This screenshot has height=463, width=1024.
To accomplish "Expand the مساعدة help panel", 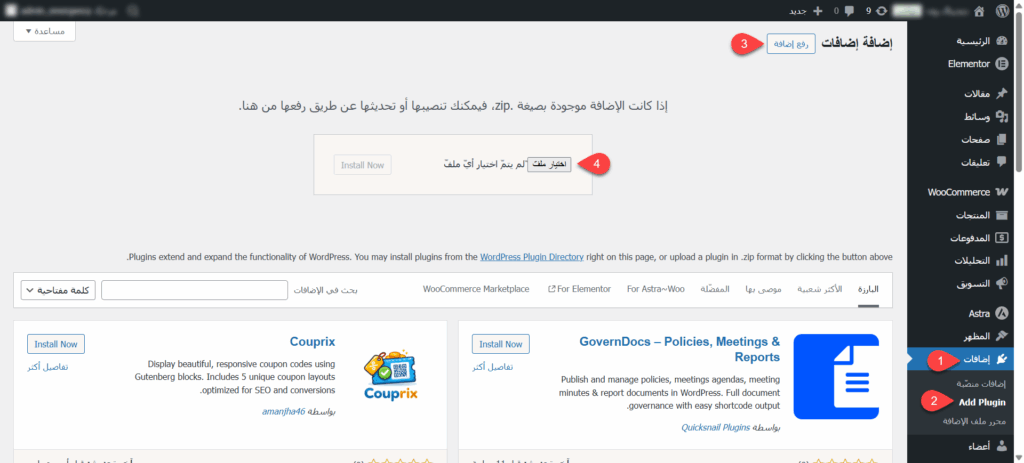I will (45, 32).
